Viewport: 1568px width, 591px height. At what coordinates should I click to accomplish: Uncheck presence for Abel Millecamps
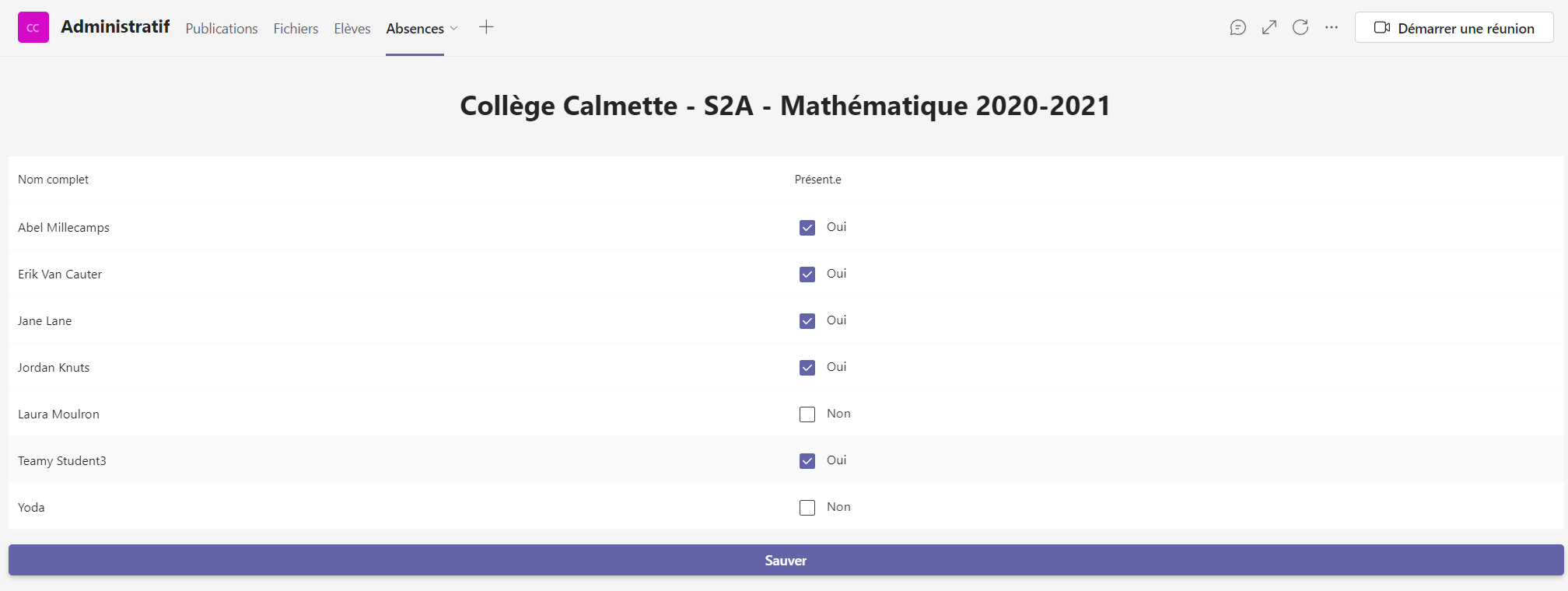(x=807, y=228)
